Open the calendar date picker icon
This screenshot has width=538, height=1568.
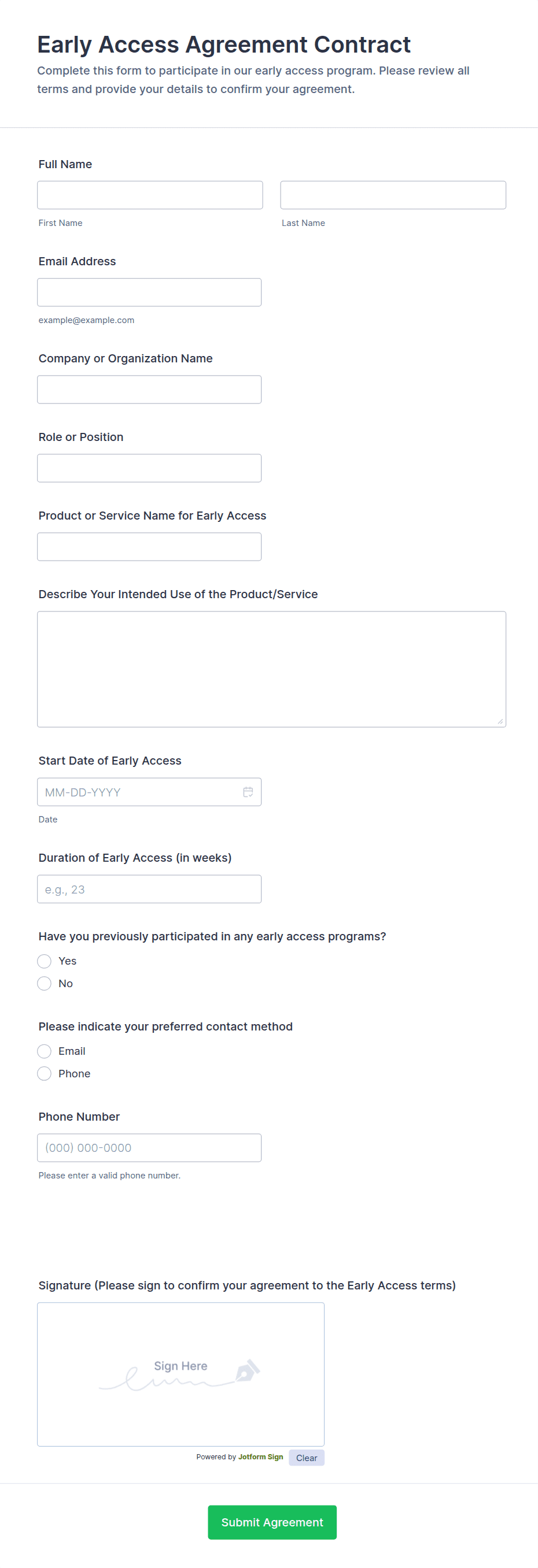[248, 792]
